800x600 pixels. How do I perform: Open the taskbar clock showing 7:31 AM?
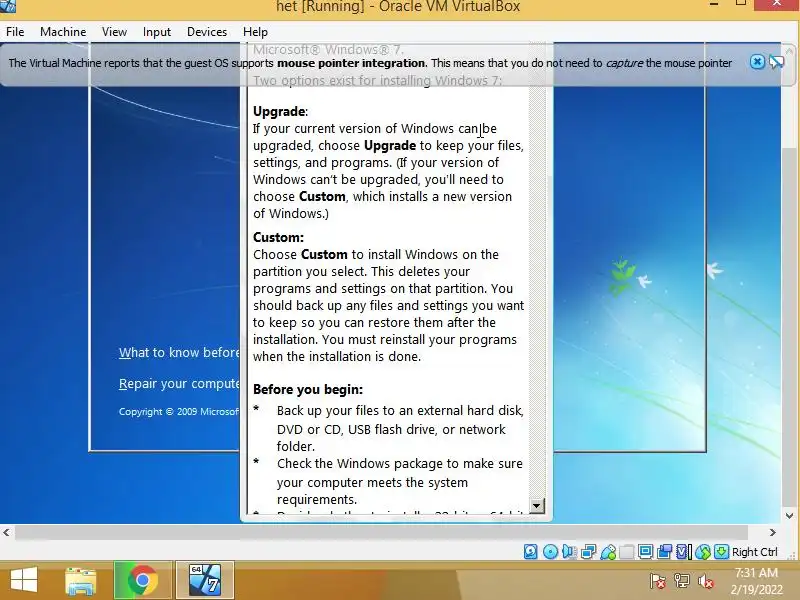756,581
